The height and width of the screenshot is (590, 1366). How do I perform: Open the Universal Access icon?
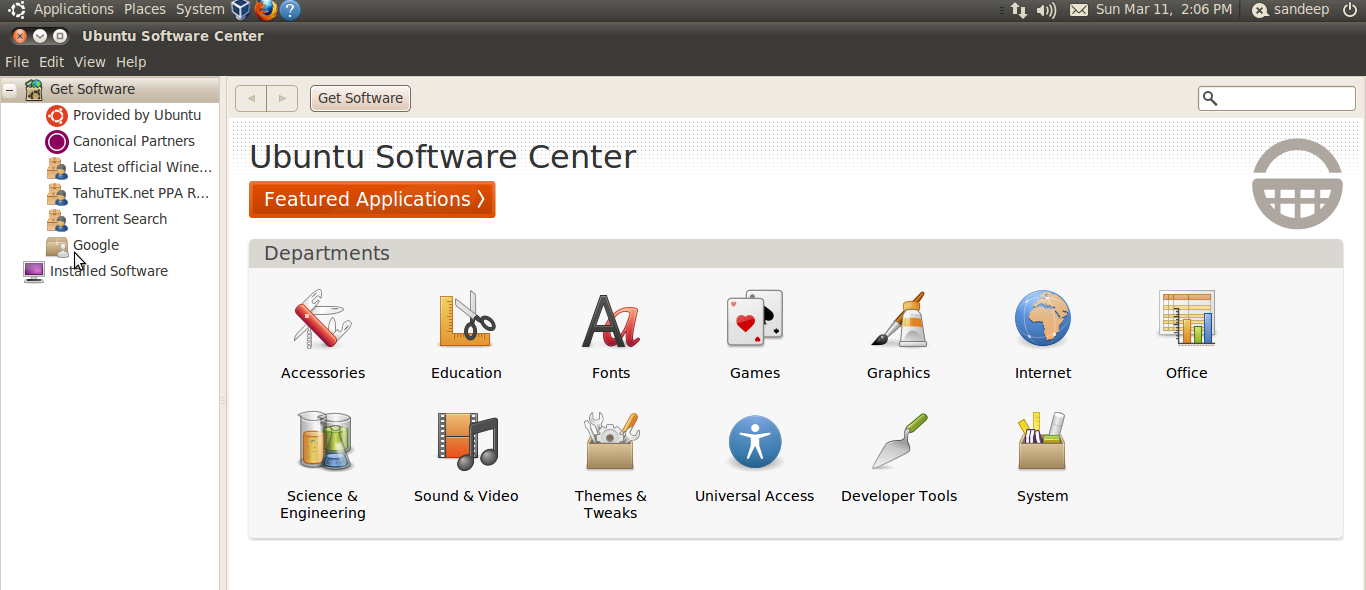[755, 442]
